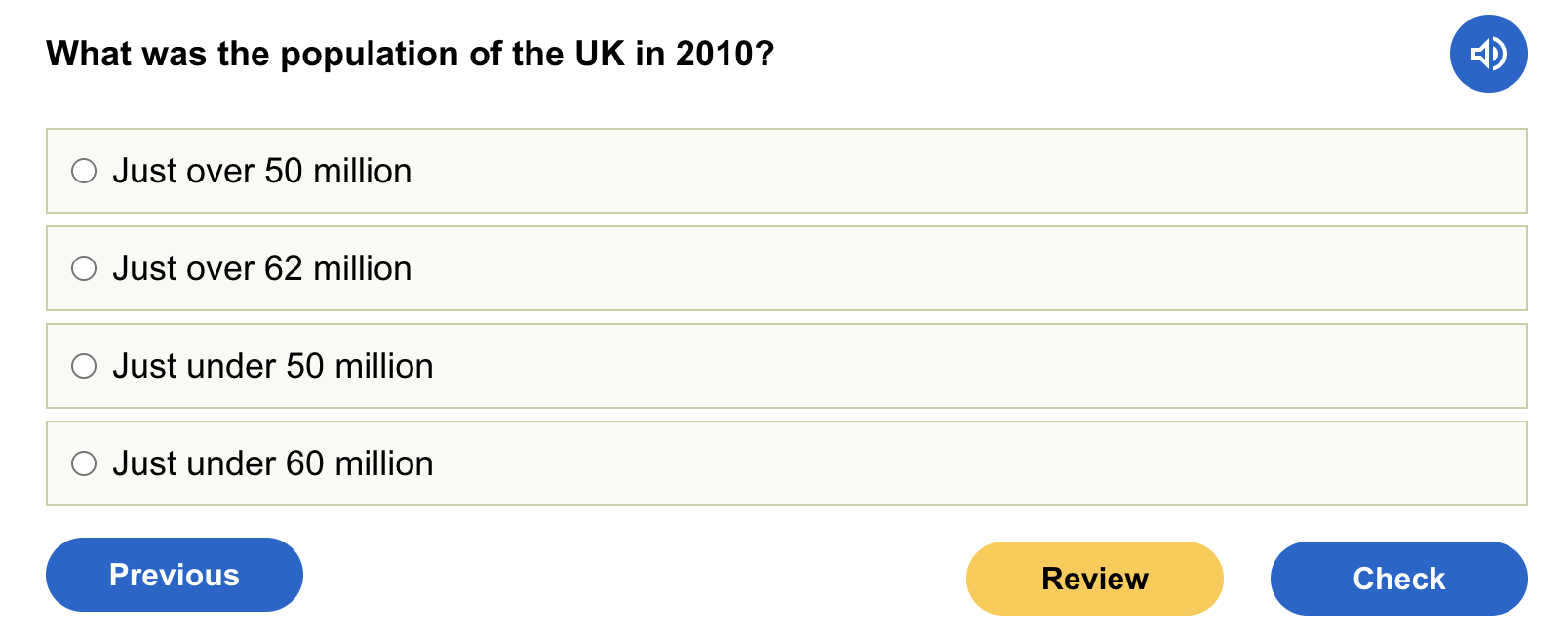Pick the 'Just under 60 million' radio circle
Image resolution: width=1568 pixels, height=642 pixels.
(84, 463)
